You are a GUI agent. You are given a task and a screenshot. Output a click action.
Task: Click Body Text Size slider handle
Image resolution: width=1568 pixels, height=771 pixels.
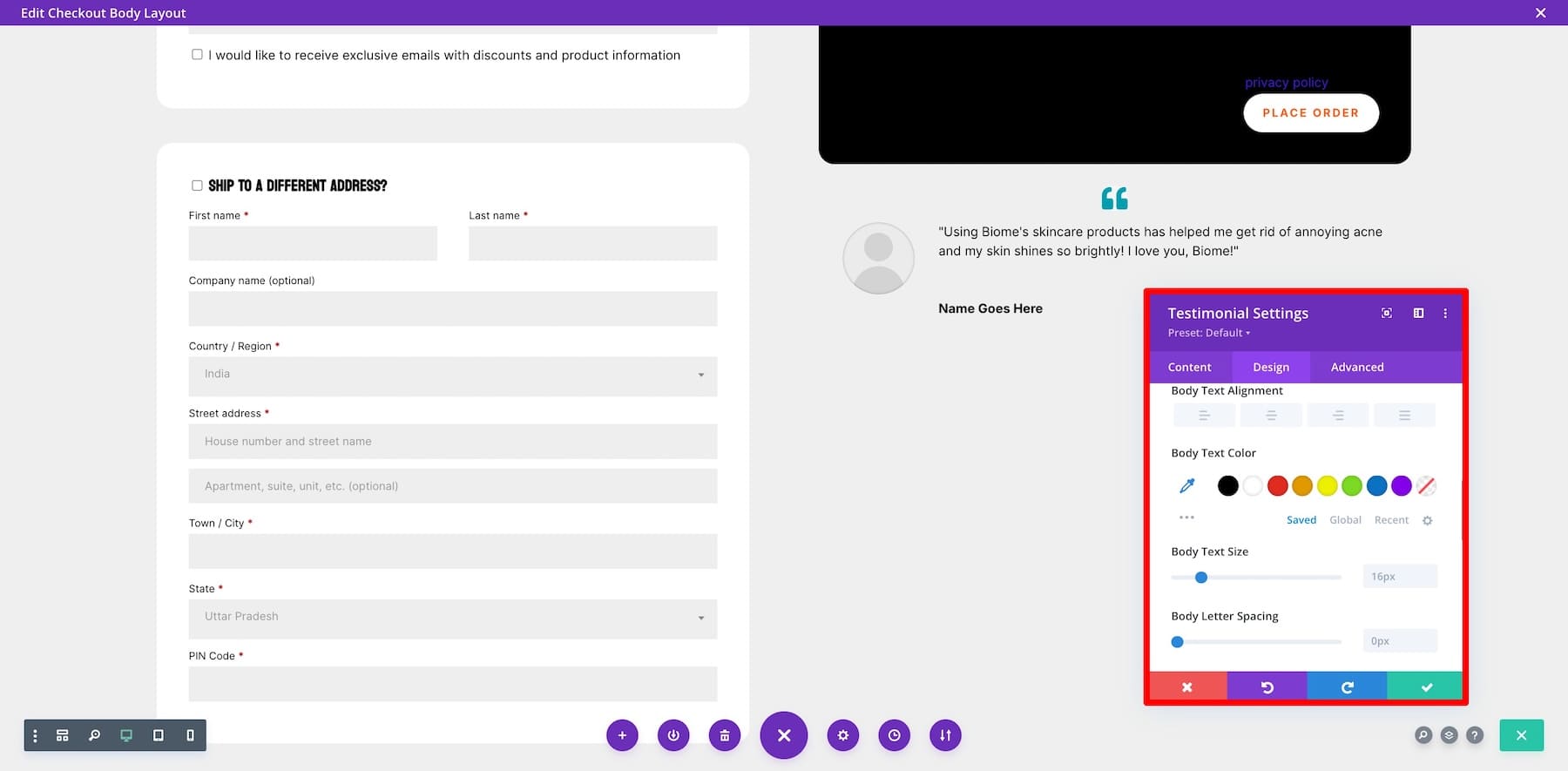pos(1201,577)
